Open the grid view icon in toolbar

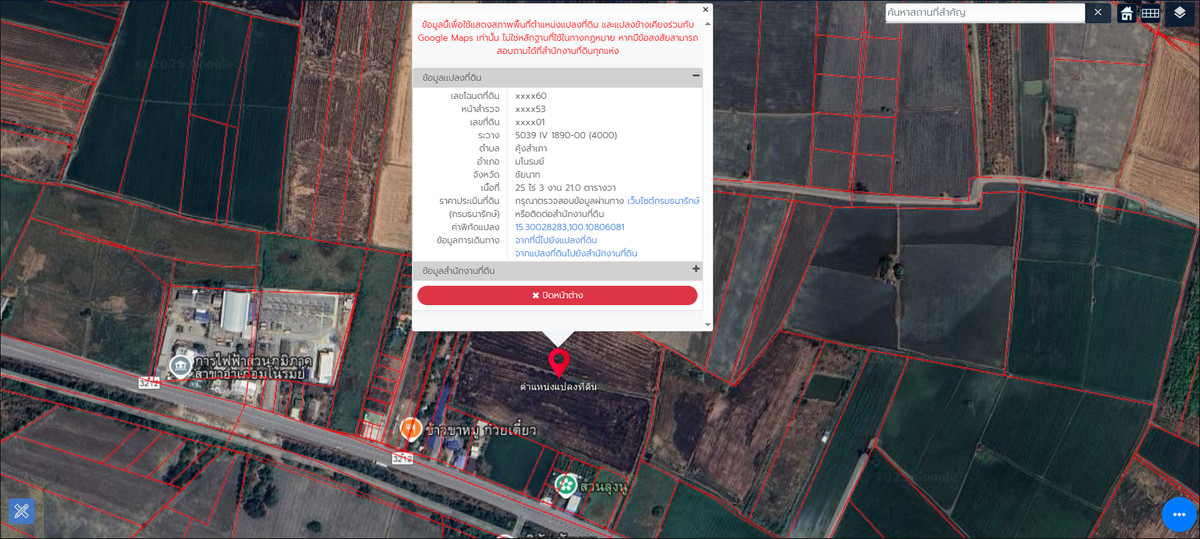coord(1151,13)
